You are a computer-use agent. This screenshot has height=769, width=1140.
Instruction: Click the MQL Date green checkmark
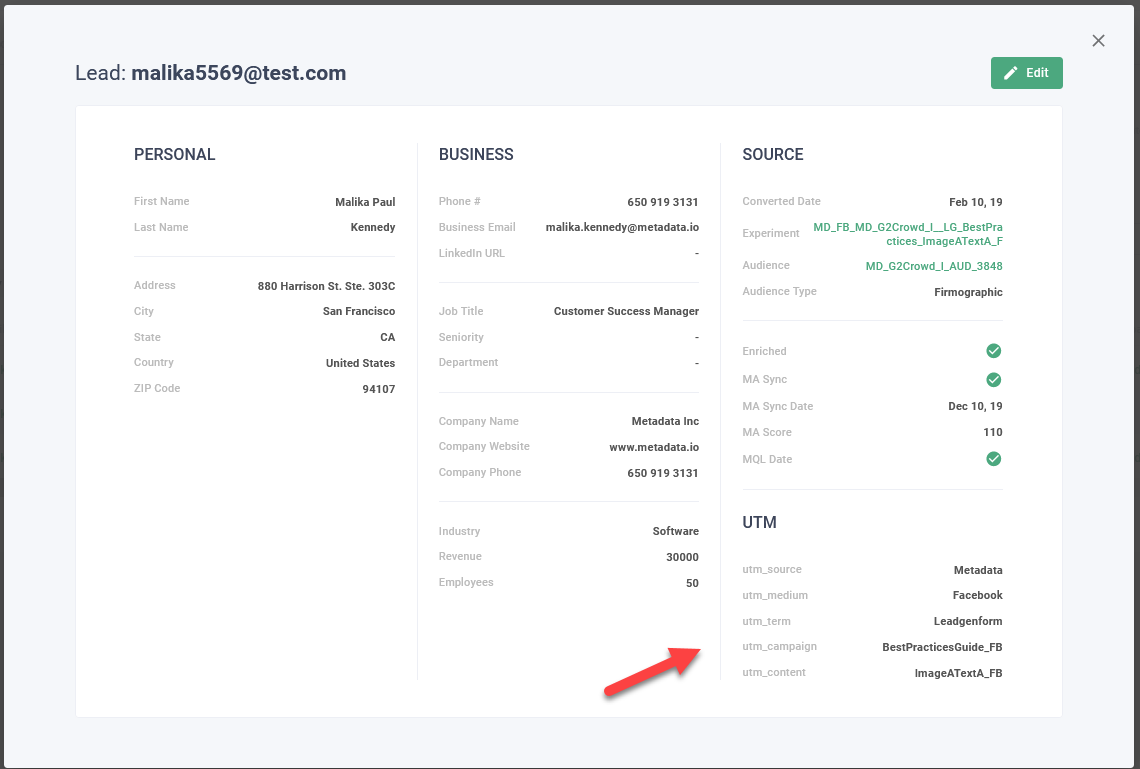[x=993, y=459]
